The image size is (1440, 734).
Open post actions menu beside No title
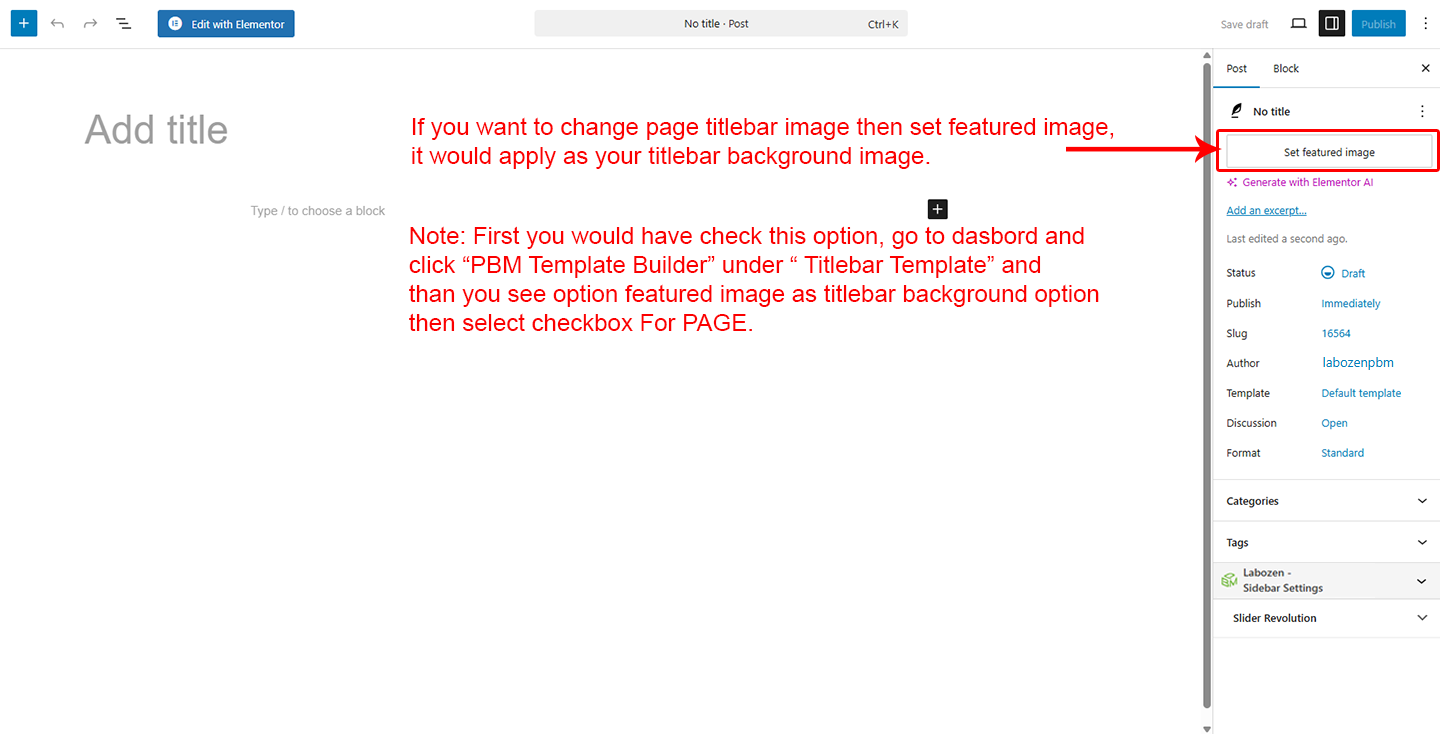(1422, 112)
